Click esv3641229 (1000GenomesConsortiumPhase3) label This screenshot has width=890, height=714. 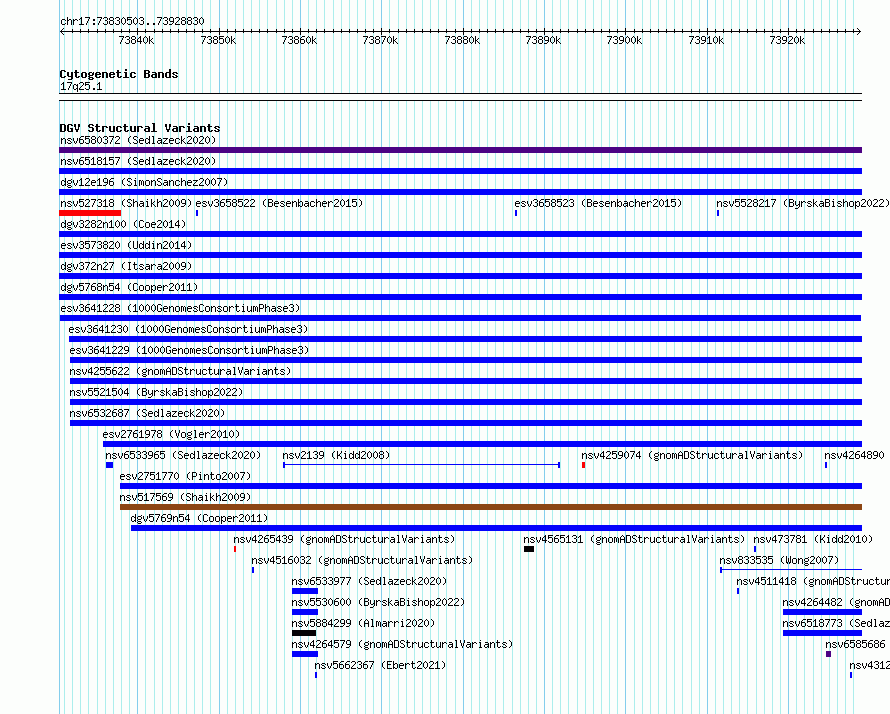pyautogui.click(x=189, y=350)
